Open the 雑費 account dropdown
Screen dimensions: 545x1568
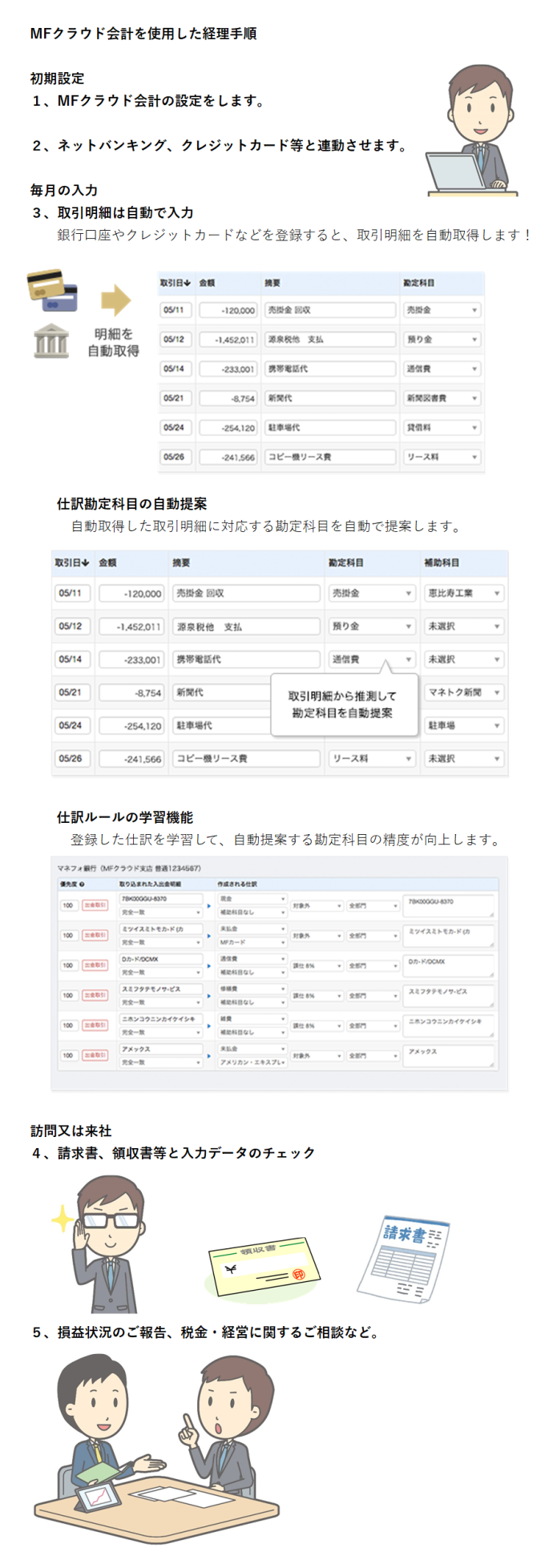click(252, 1019)
